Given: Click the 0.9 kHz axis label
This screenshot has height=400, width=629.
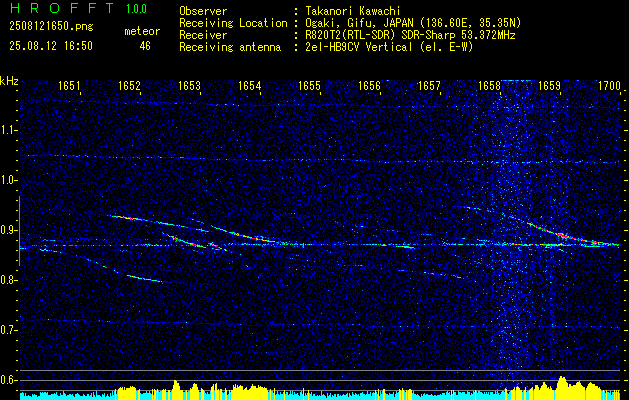Looking at the screenshot, I should [x=8, y=230].
